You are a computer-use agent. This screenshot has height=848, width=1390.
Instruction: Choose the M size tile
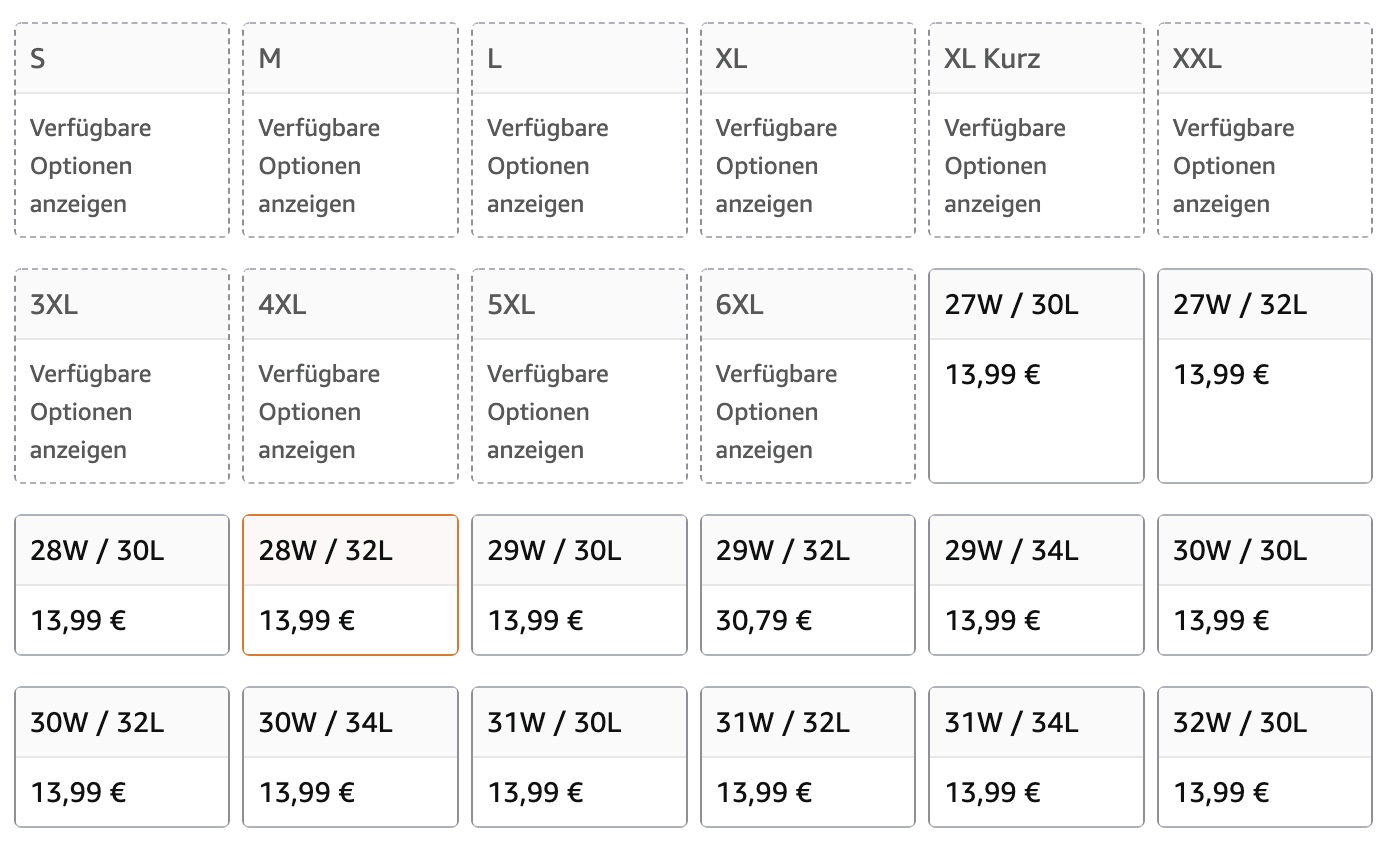350,130
